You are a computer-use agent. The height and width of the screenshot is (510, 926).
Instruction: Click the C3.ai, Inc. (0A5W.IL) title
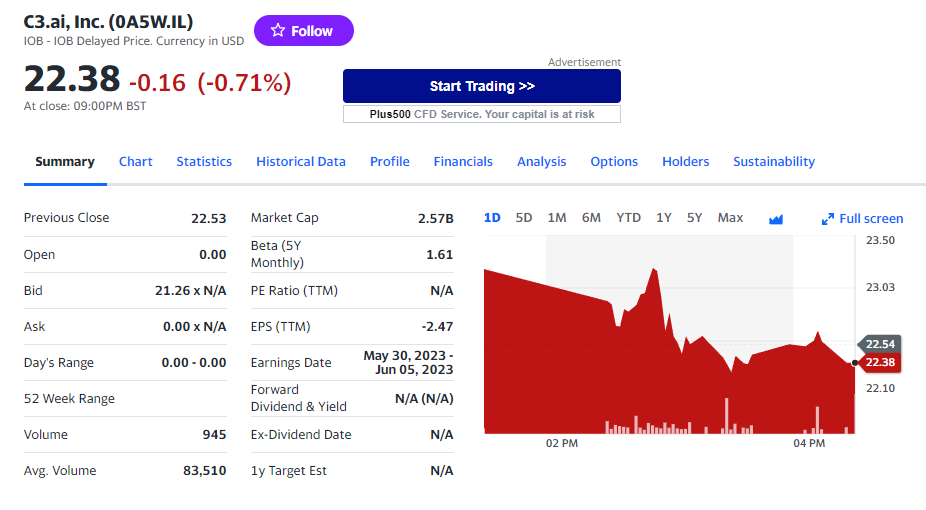[x=108, y=22]
